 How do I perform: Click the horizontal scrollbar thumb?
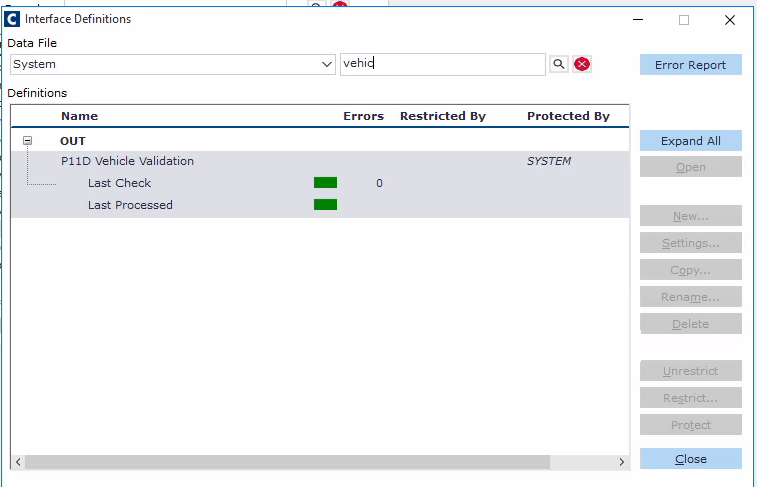[x=287, y=462]
